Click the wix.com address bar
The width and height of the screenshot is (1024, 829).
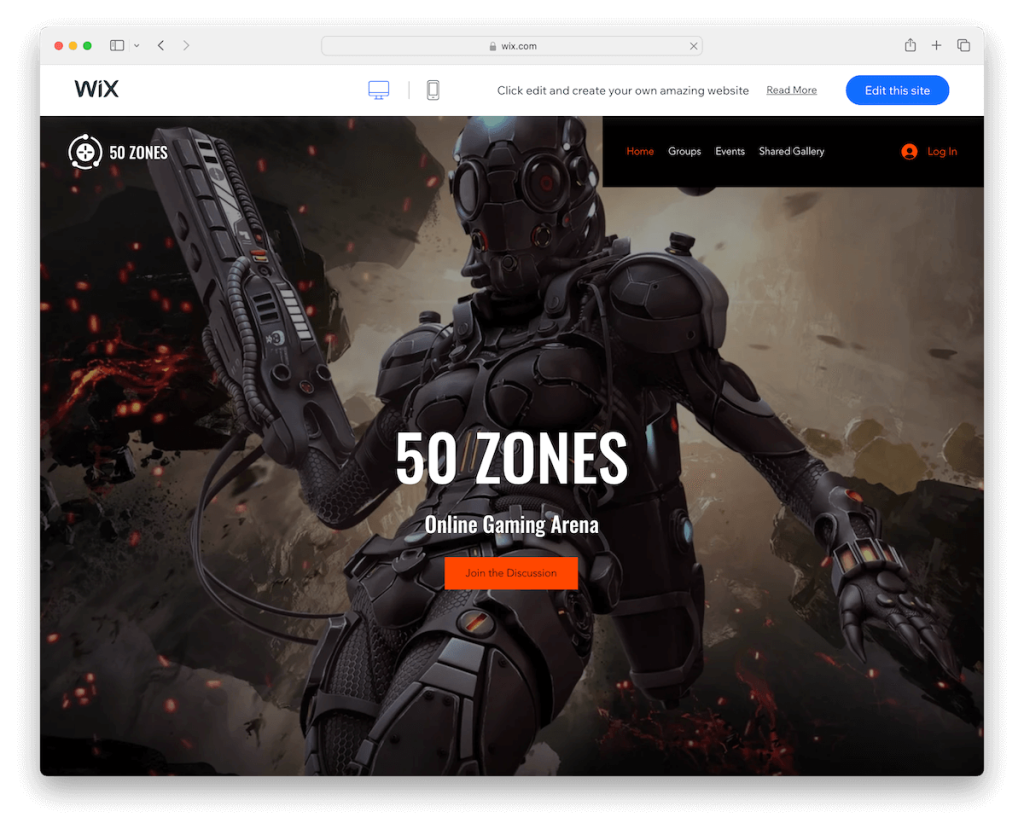511,46
